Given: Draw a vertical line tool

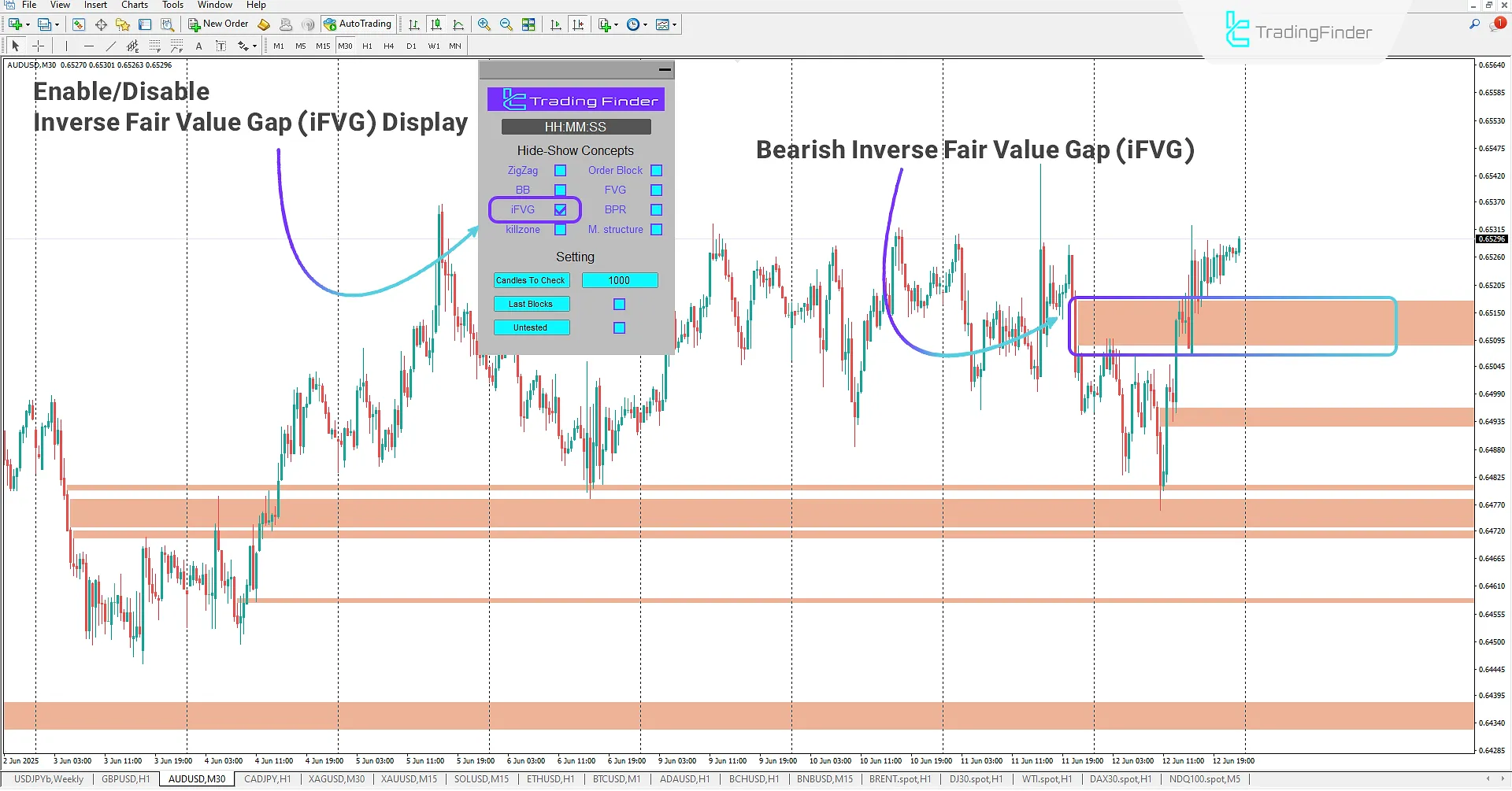Looking at the screenshot, I should coord(66,46).
